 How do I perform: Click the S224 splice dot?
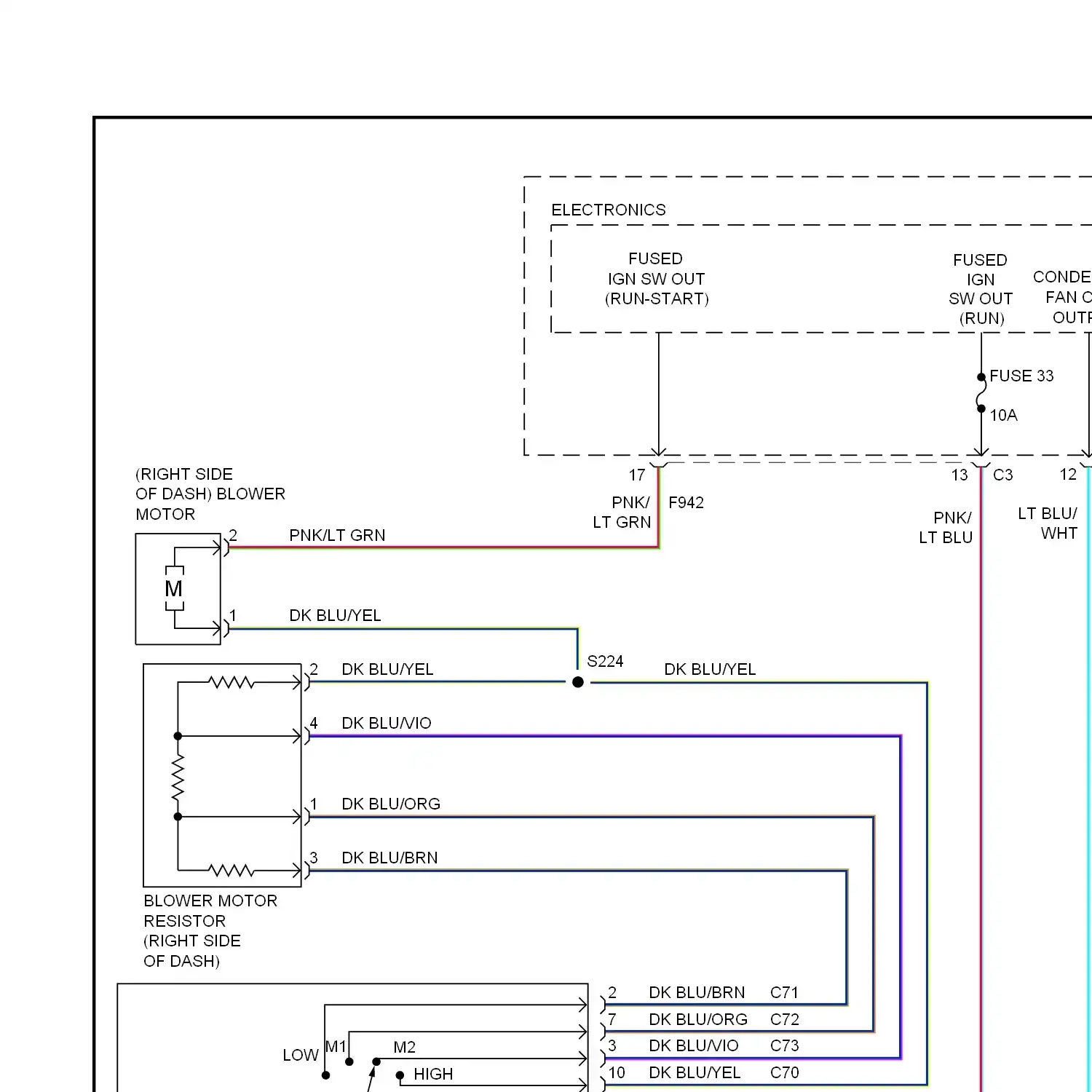tap(578, 682)
